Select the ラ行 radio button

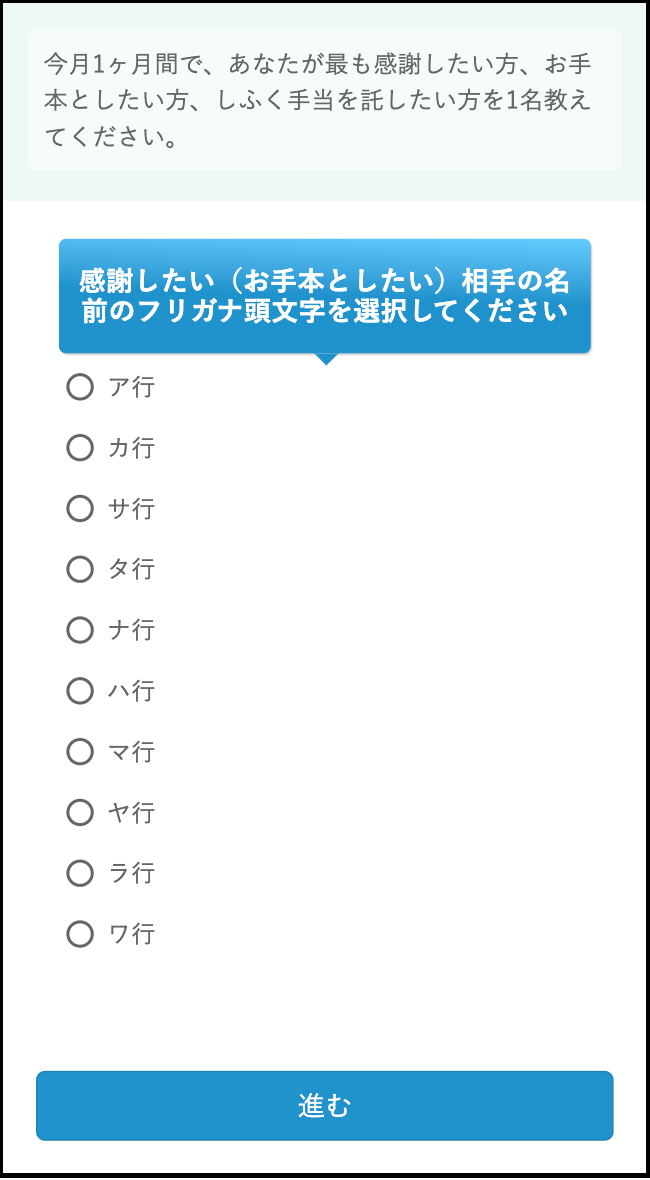pyautogui.click(x=80, y=873)
